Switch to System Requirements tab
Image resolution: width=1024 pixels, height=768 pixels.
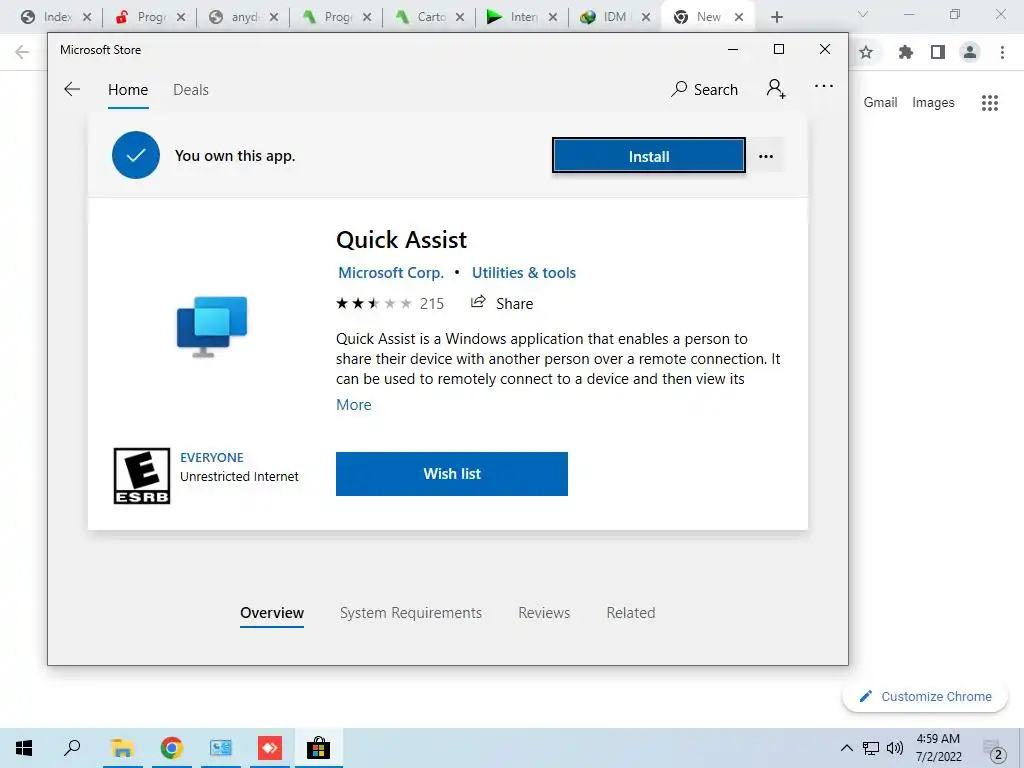pos(411,613)
